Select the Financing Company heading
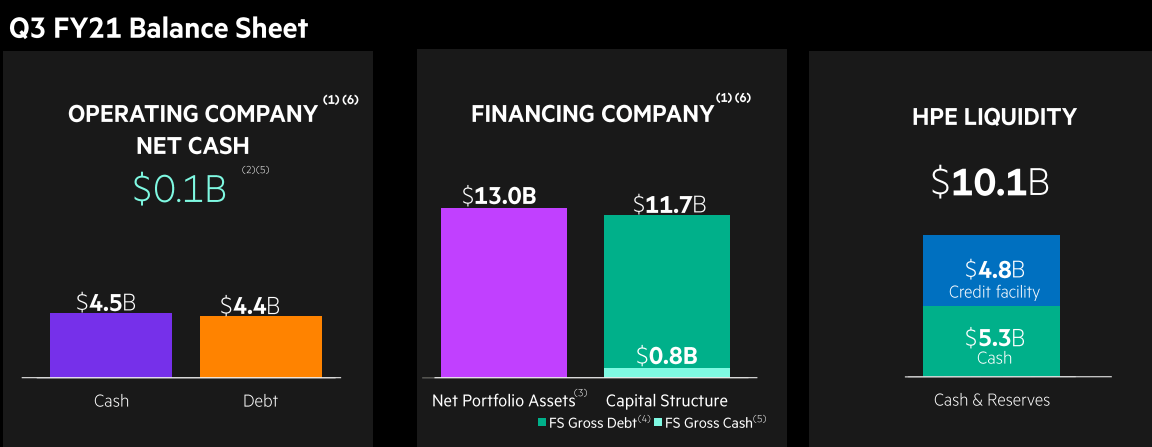 pyautogui.click(x=593, y=114)
